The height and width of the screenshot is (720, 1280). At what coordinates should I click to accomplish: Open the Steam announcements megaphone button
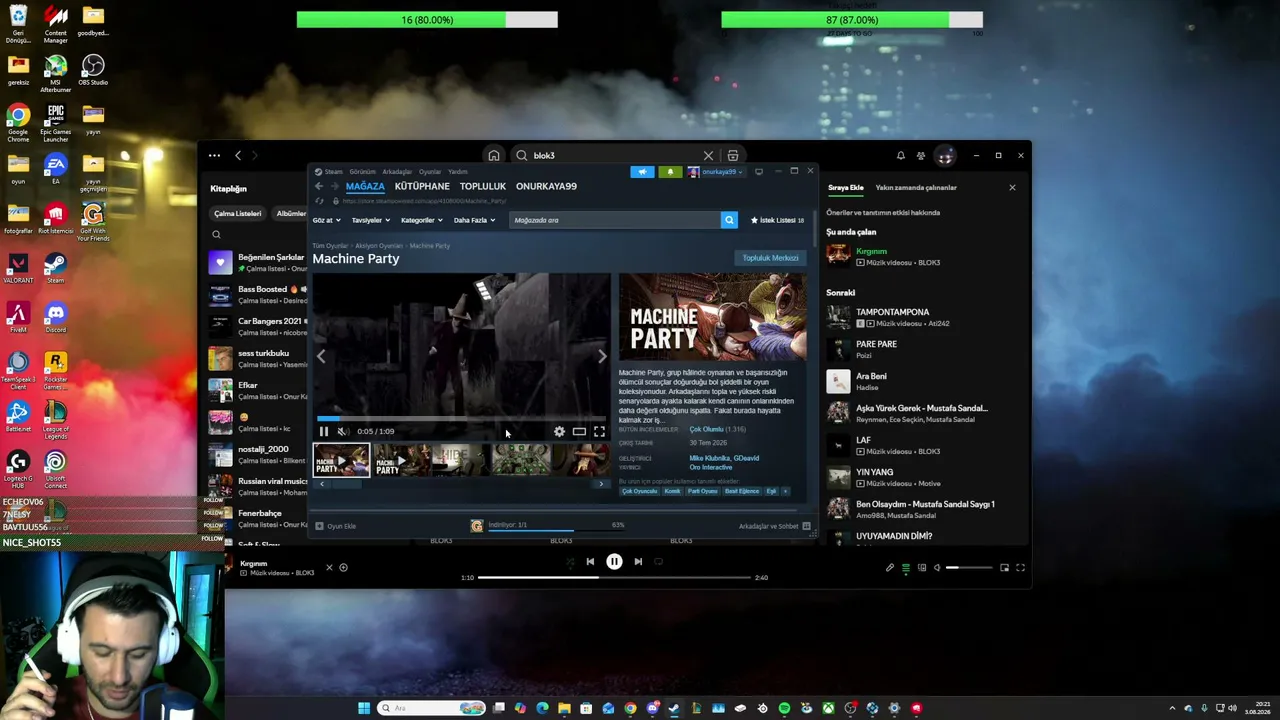642,172
